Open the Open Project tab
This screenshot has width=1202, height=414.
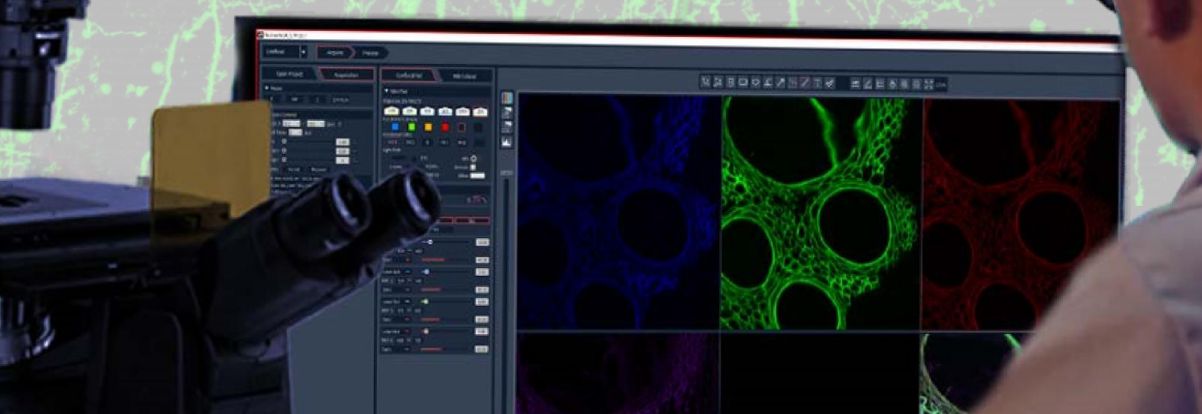[290, 74]
